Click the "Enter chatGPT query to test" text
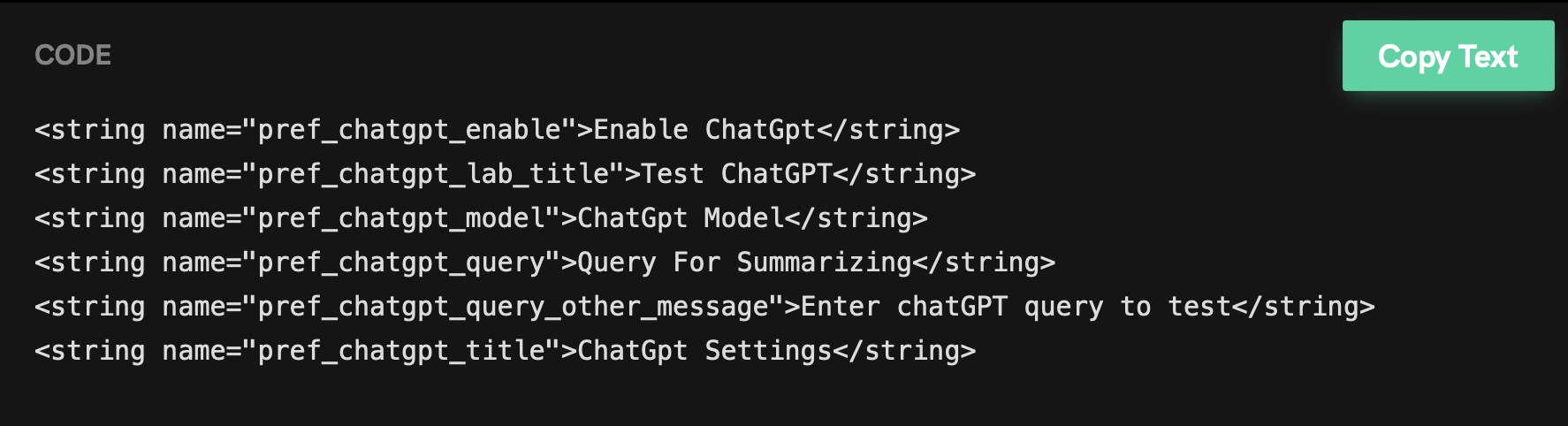 click(x=1016, y=307)
